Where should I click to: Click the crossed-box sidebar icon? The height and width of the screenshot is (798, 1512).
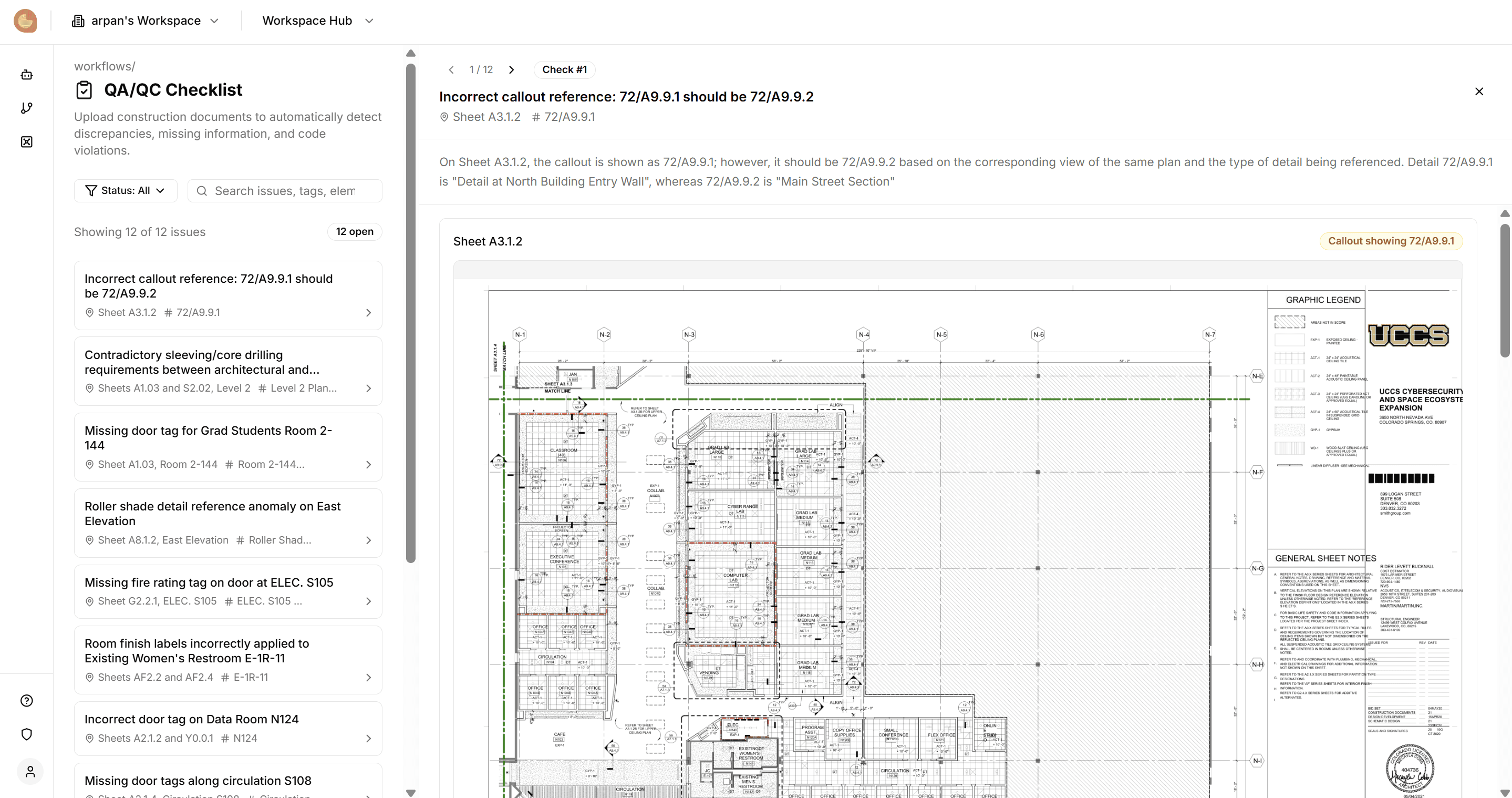point(26,141)
